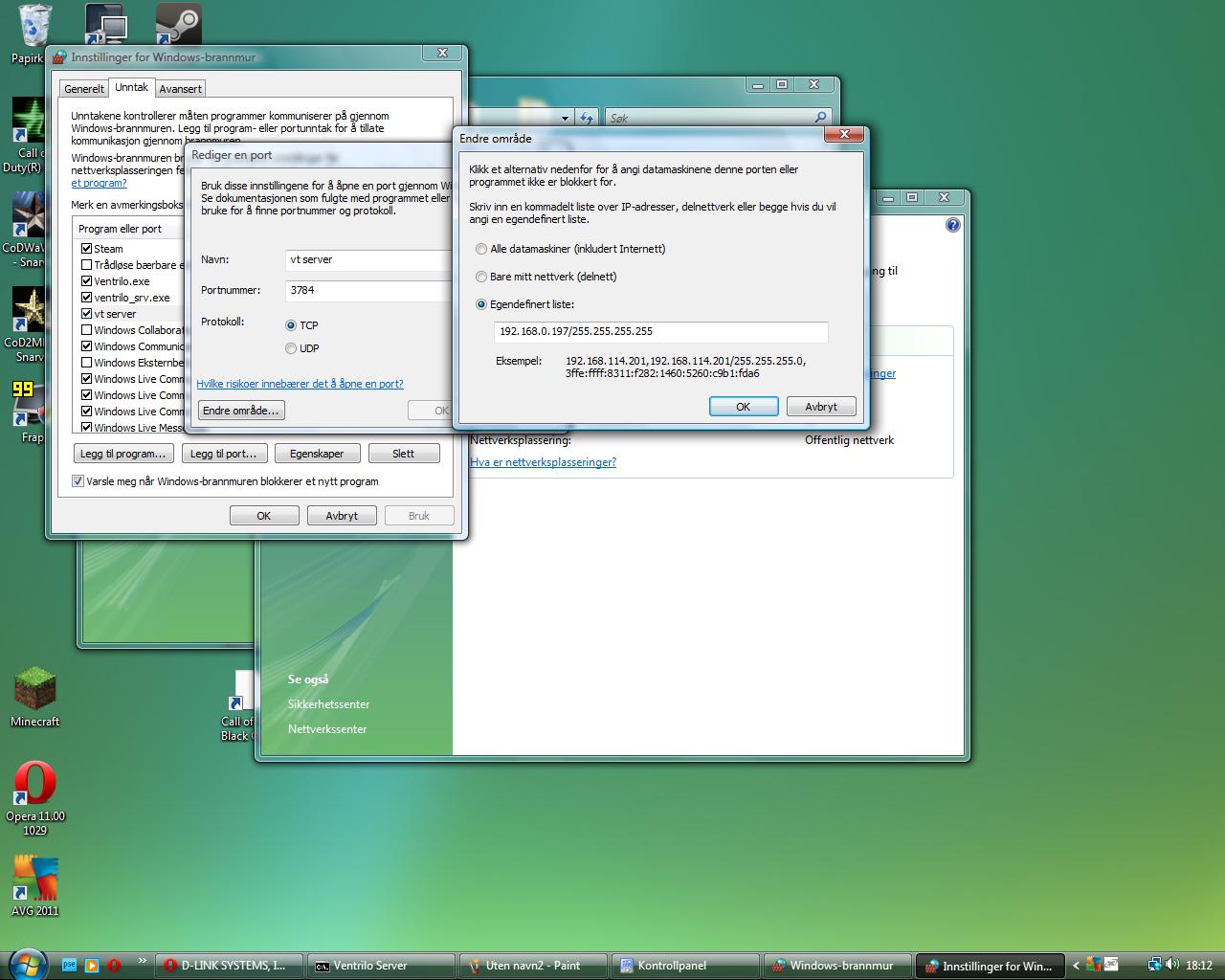
Task: Switch to Ventrilo Server taskbar button
Action: pyautogui.click(x=382, y=966)
